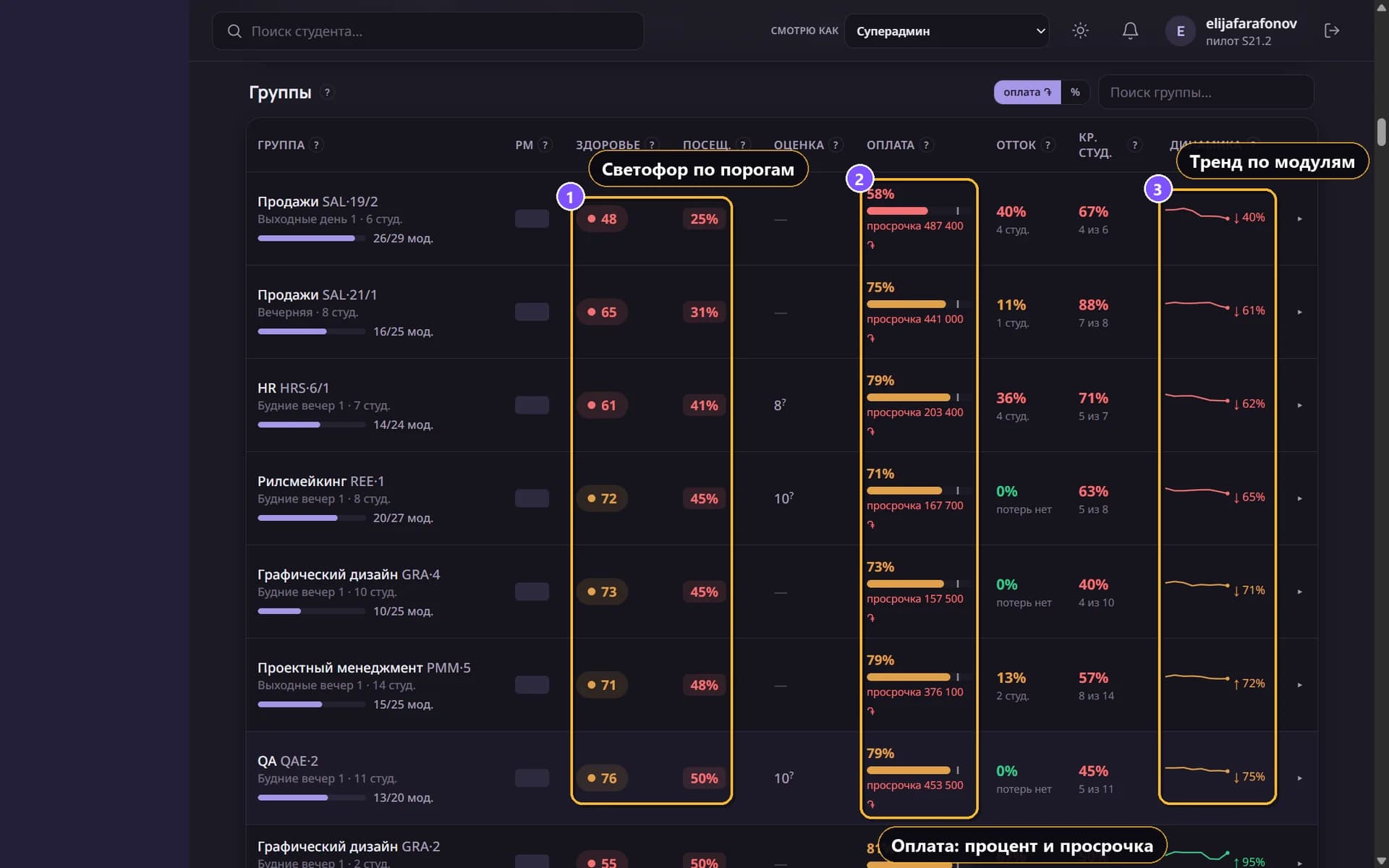Screen dimensions: 1389x868
Task: Focus the Поиск группы search field
Action: tap(1206, 92)
